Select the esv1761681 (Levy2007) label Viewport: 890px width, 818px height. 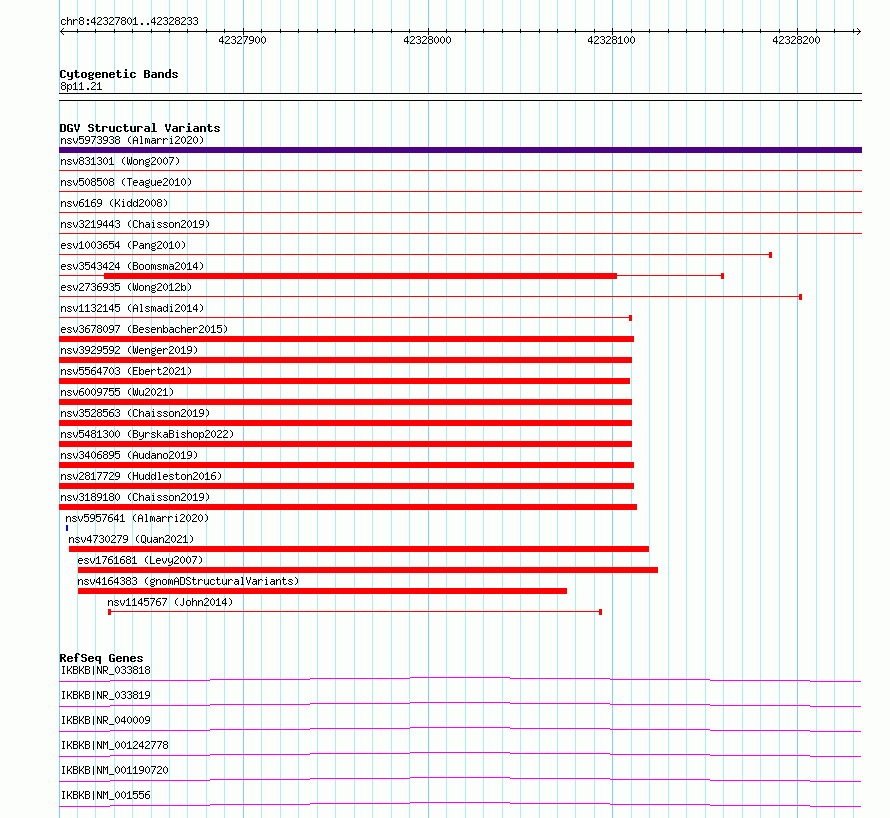[x=140, y=560]
